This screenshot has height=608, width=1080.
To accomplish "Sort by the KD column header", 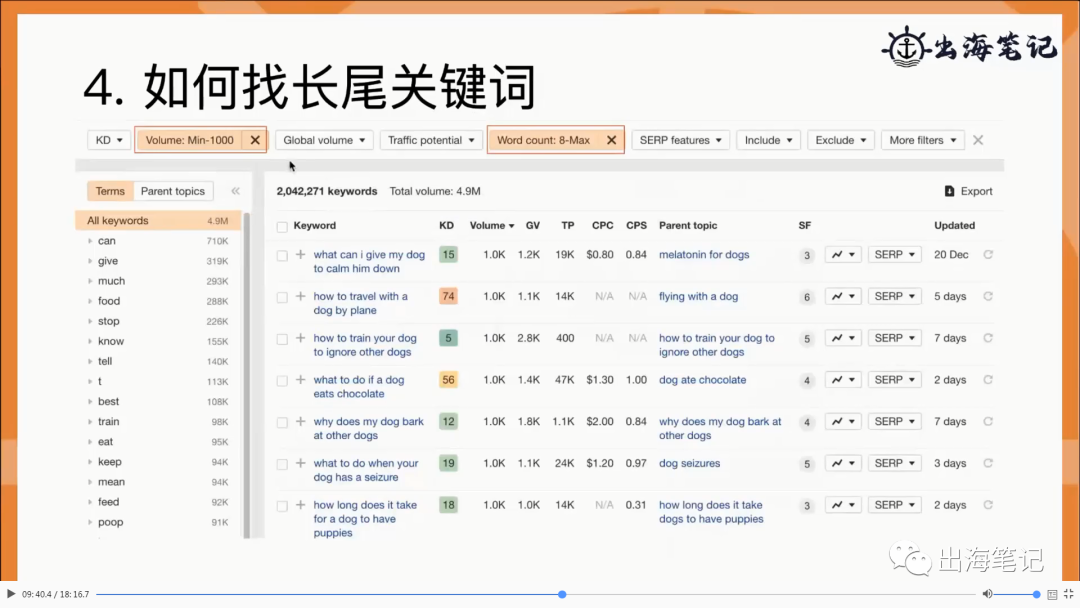I will 446,225.
